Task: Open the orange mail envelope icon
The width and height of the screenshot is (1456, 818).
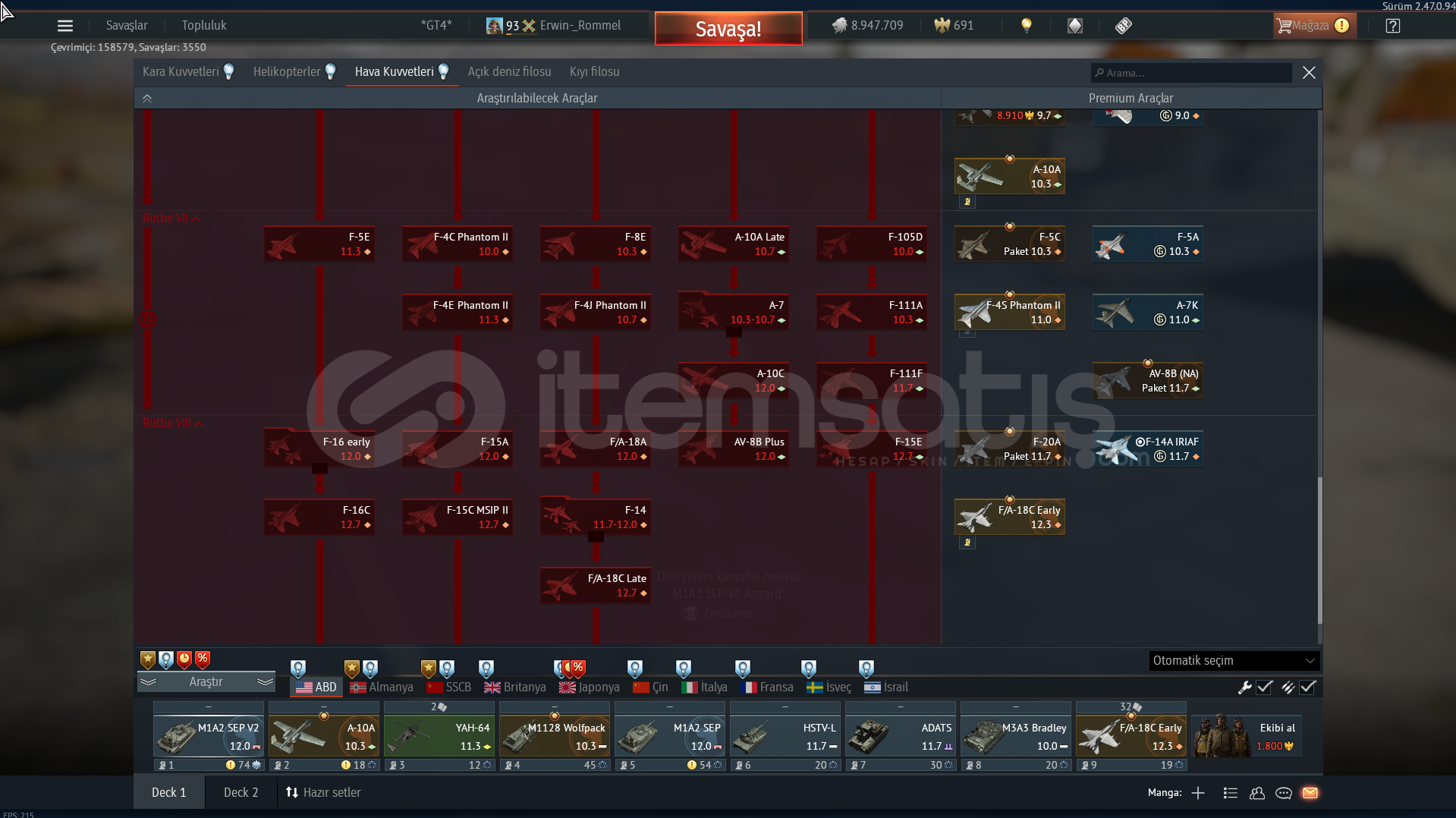Action: click(x=1310, y=793)
